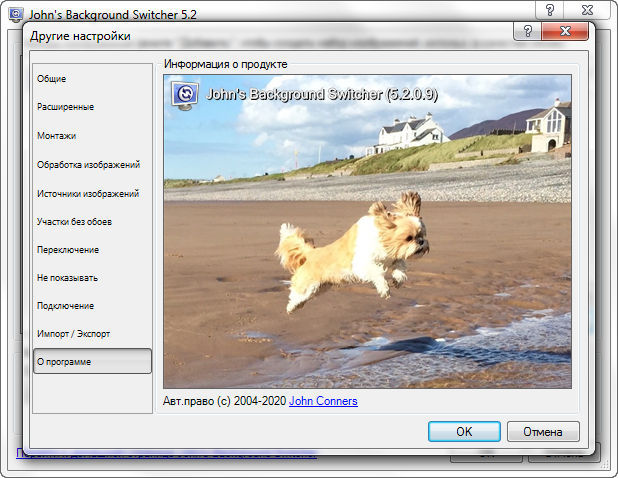This screenshot has width=618, height=478.
Task: Click the Отмена button
Action: click(543, 432)
